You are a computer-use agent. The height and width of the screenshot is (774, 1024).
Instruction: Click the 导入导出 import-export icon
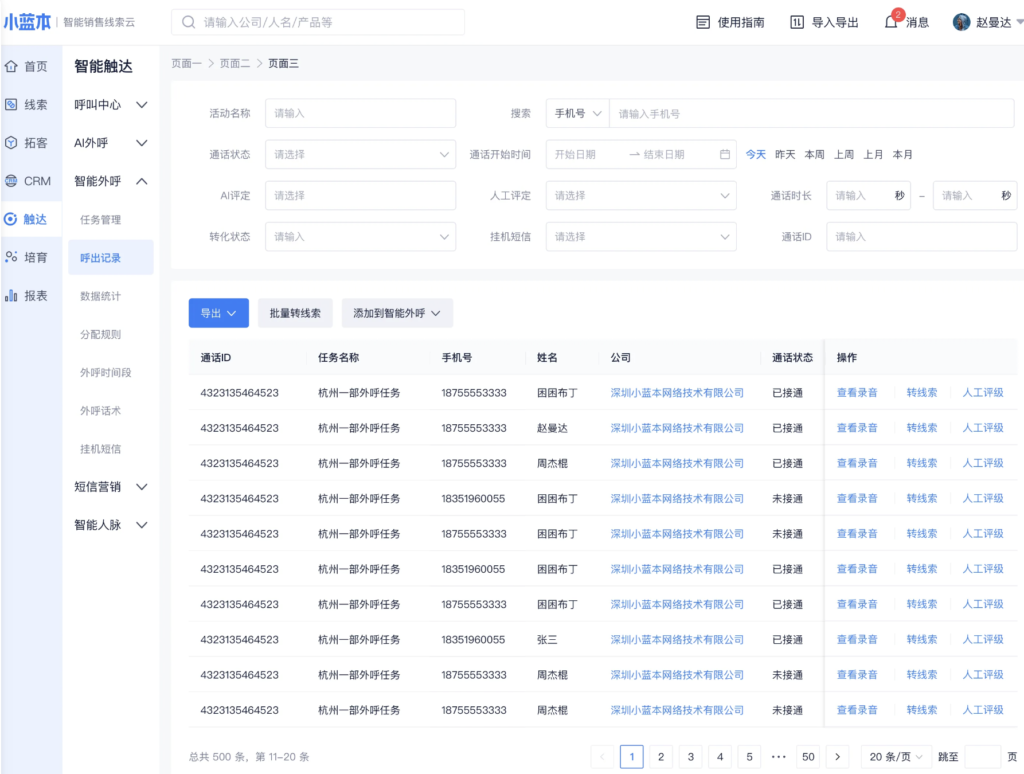pos(797,22)
